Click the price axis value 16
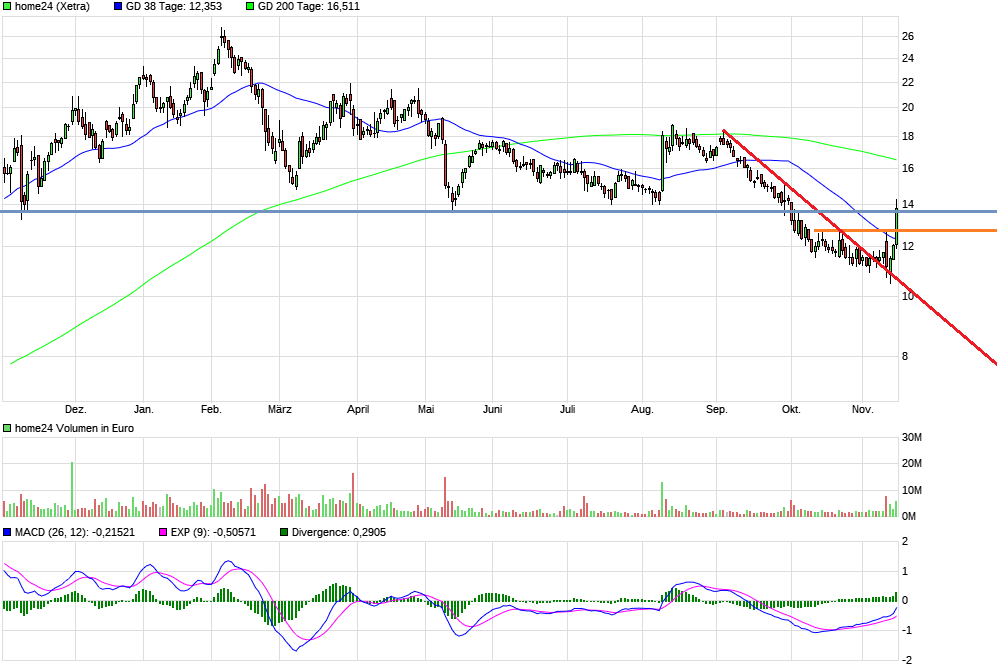997x670 pixels. click(x=908, y=168)
